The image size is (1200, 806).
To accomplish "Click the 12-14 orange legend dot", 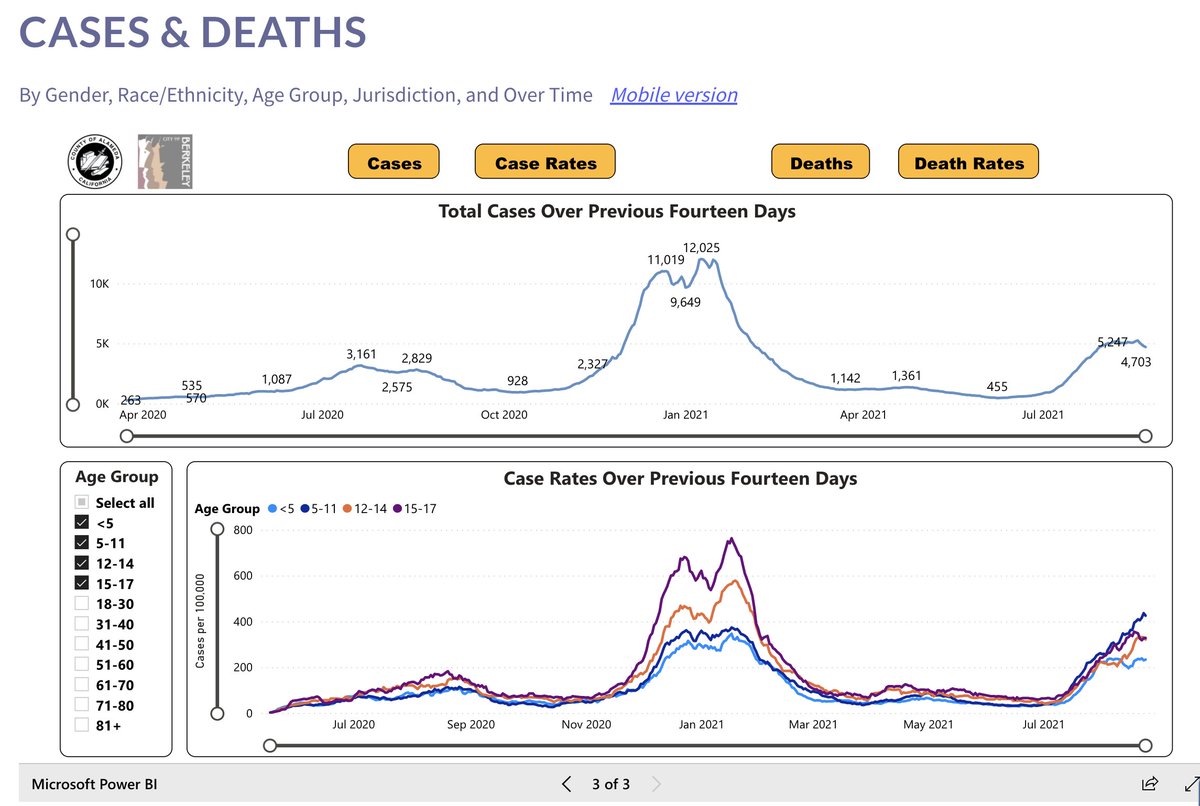I will coord(348,509).
